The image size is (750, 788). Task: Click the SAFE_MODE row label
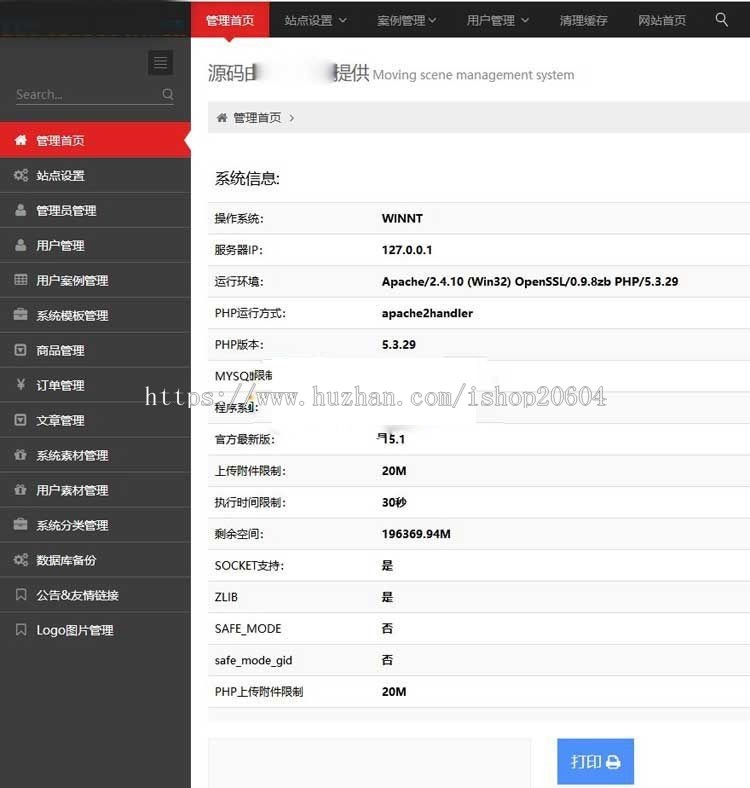[248, 629]
